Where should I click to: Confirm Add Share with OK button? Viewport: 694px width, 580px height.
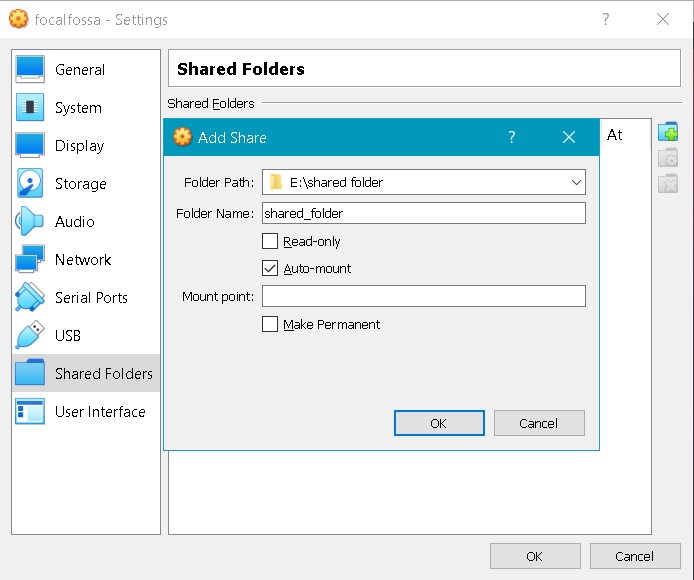(x=438, y=423)
